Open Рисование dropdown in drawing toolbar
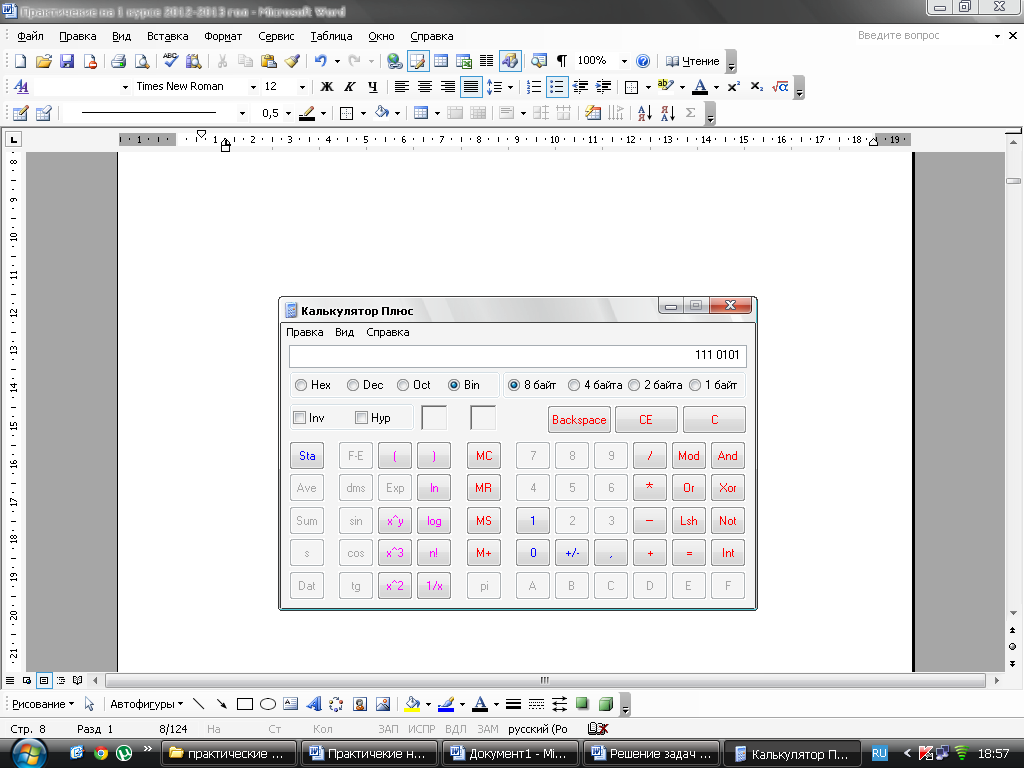1024x768 pixels. coord(43,704)
